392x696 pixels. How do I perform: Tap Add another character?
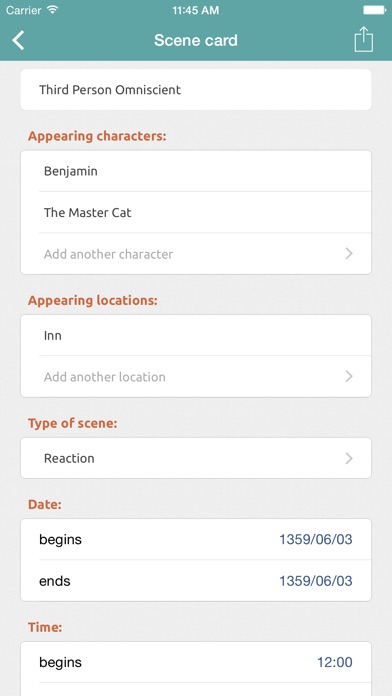tap(108, 254)
